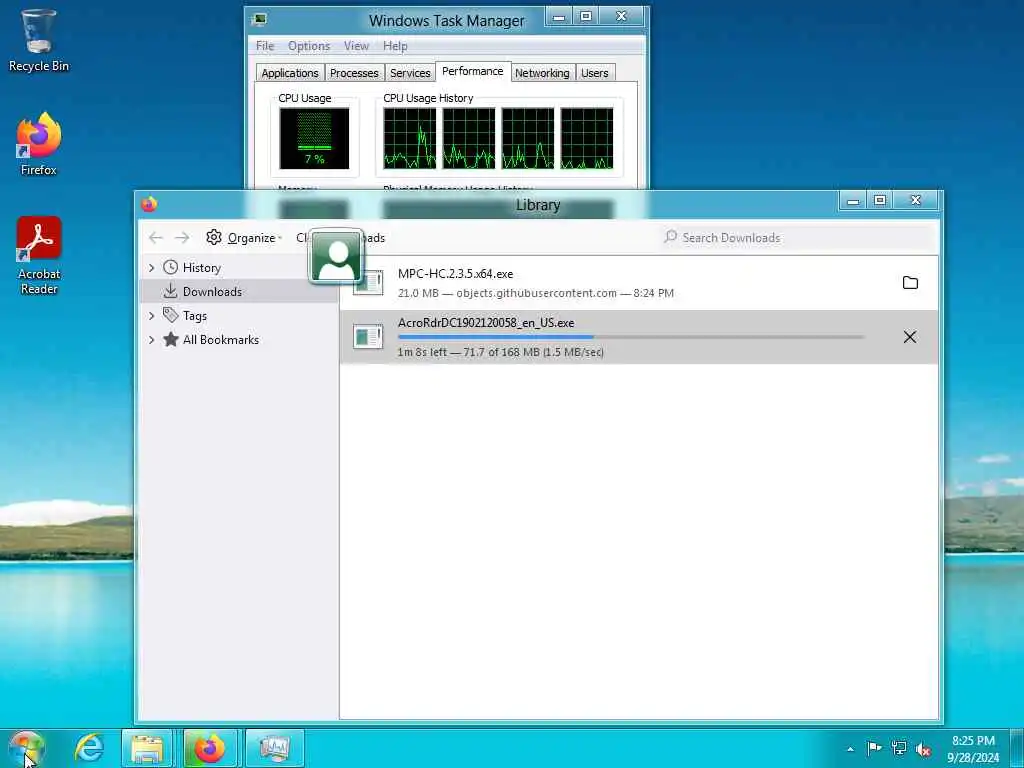Open File Explorer from the taskbar

click(x=147, y=748)
